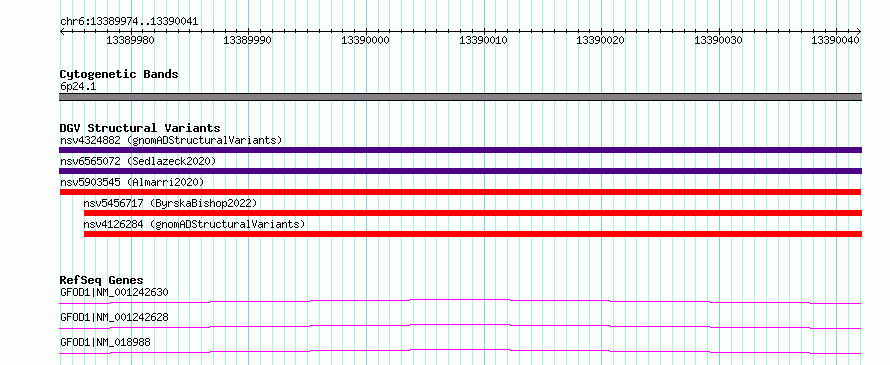Click the red bar under nsv4126284

tap(473, 234)
